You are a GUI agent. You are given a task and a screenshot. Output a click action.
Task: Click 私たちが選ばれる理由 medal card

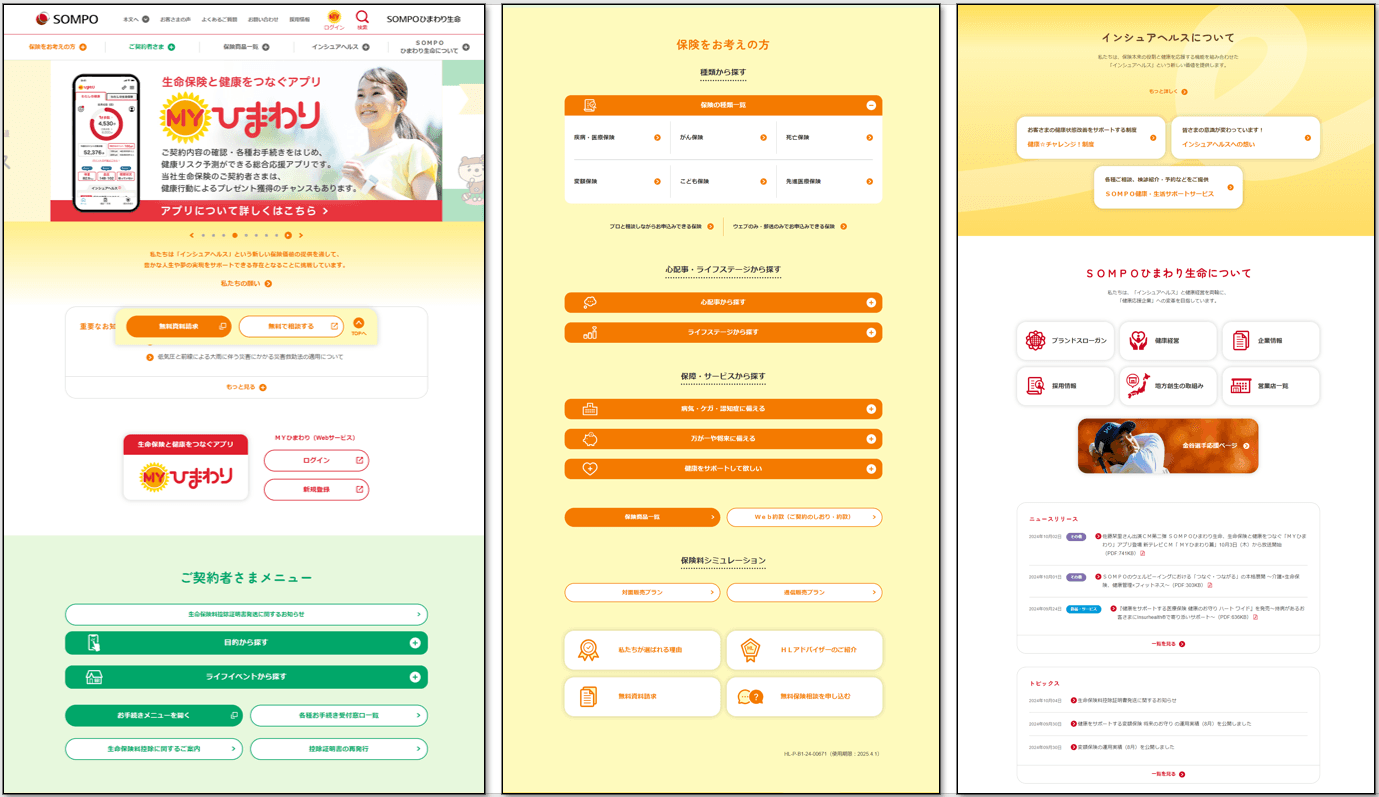[642, 650]
